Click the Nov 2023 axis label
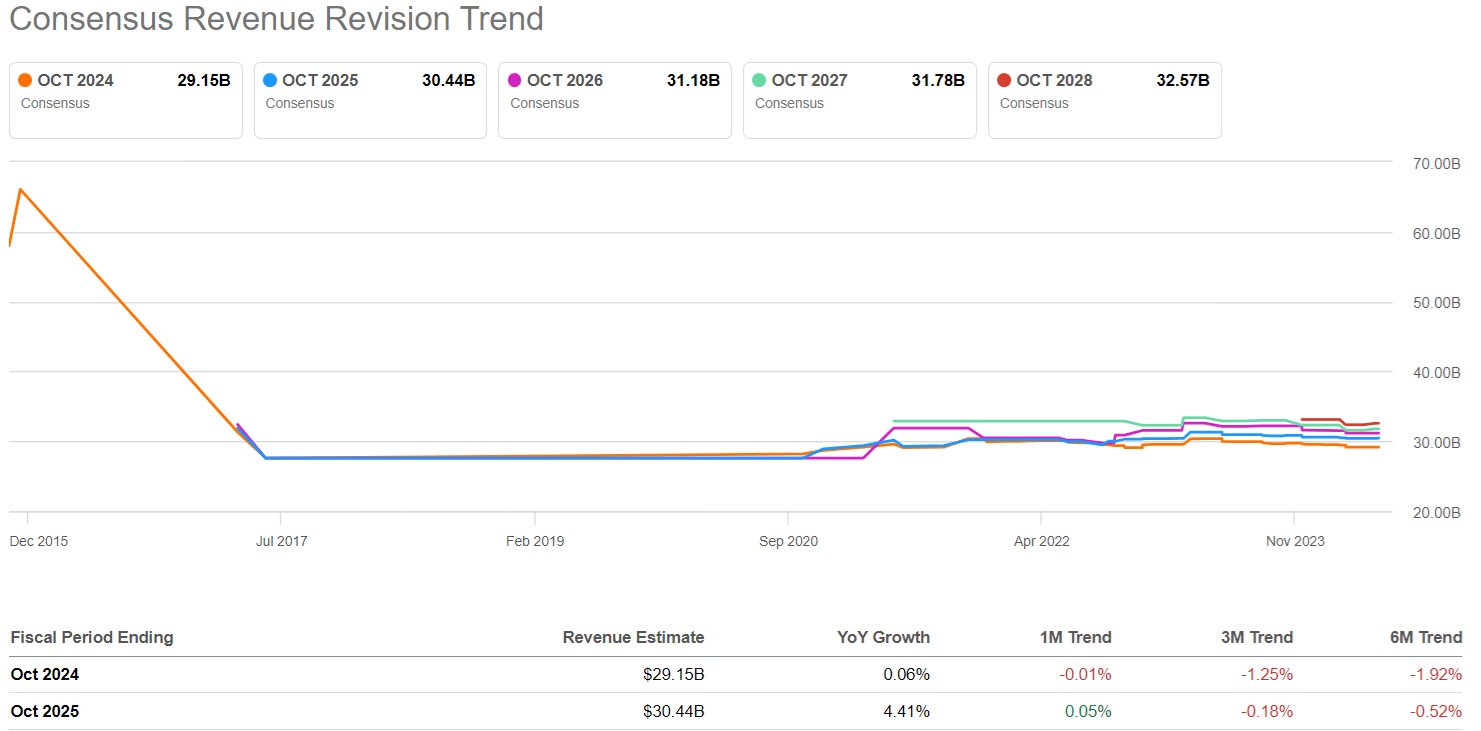 point(1294,541)
